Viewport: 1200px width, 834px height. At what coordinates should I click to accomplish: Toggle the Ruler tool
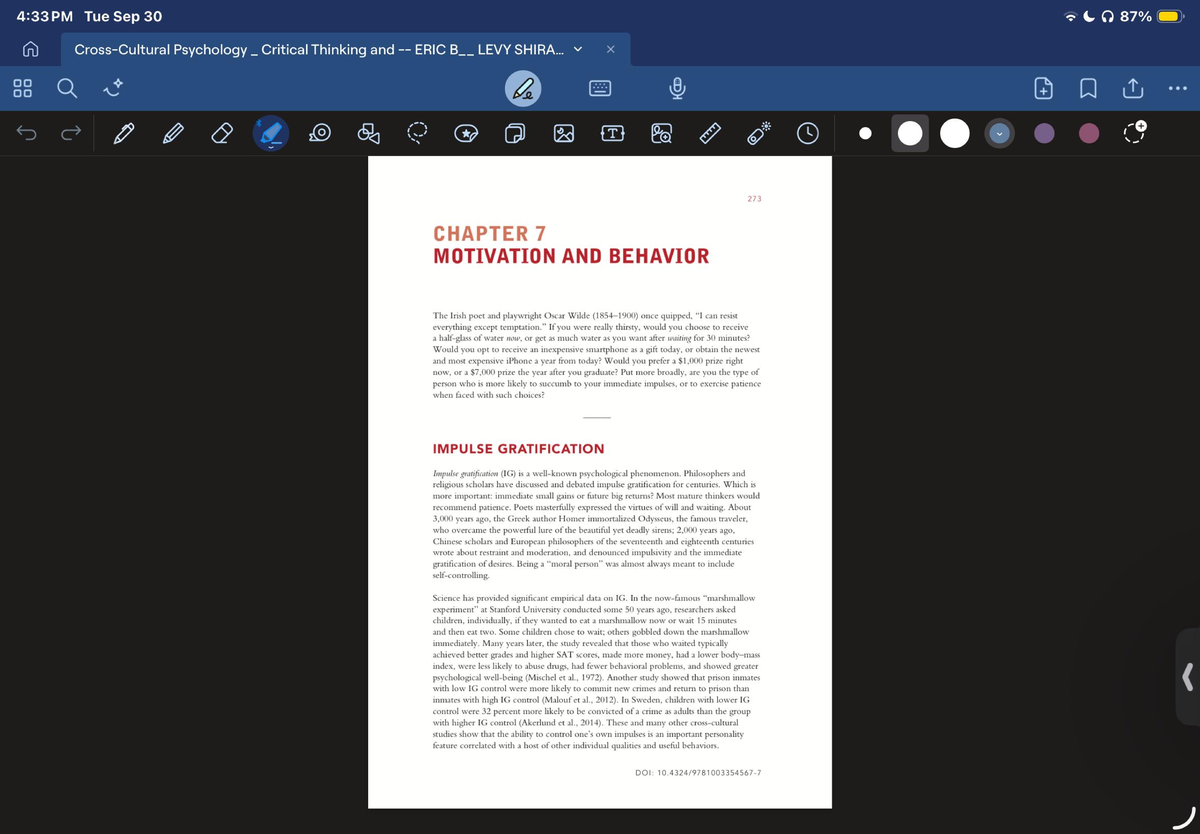click(710, 133)
